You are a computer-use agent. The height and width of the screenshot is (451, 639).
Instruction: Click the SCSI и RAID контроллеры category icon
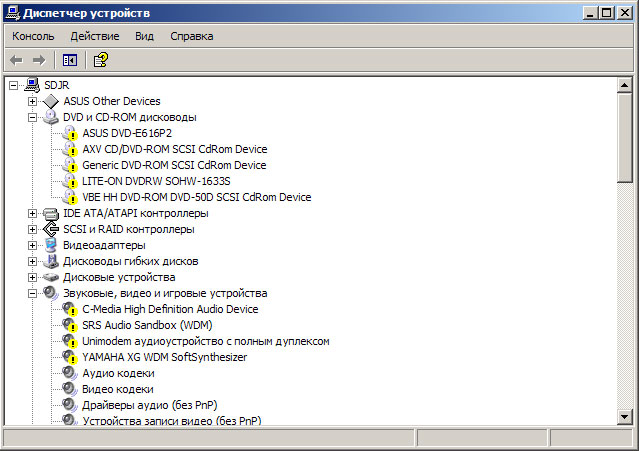click(51, 229)
